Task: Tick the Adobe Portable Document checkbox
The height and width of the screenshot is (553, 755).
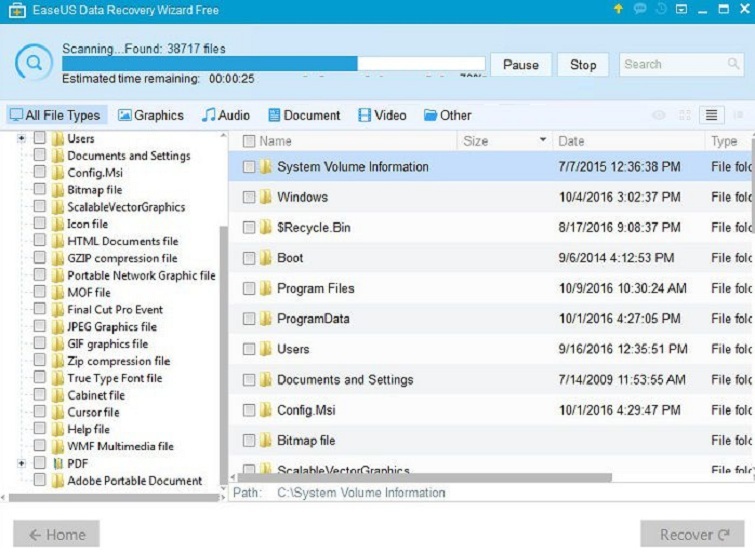Action: [x=39, y=480]
